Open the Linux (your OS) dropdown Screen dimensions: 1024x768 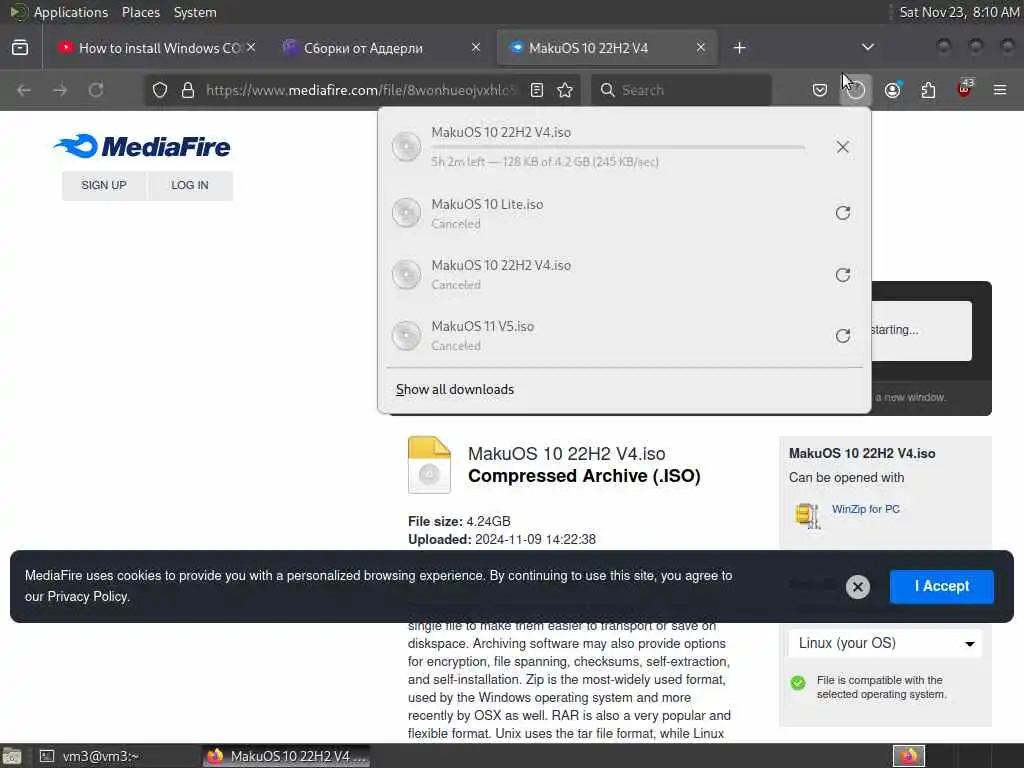885,643
